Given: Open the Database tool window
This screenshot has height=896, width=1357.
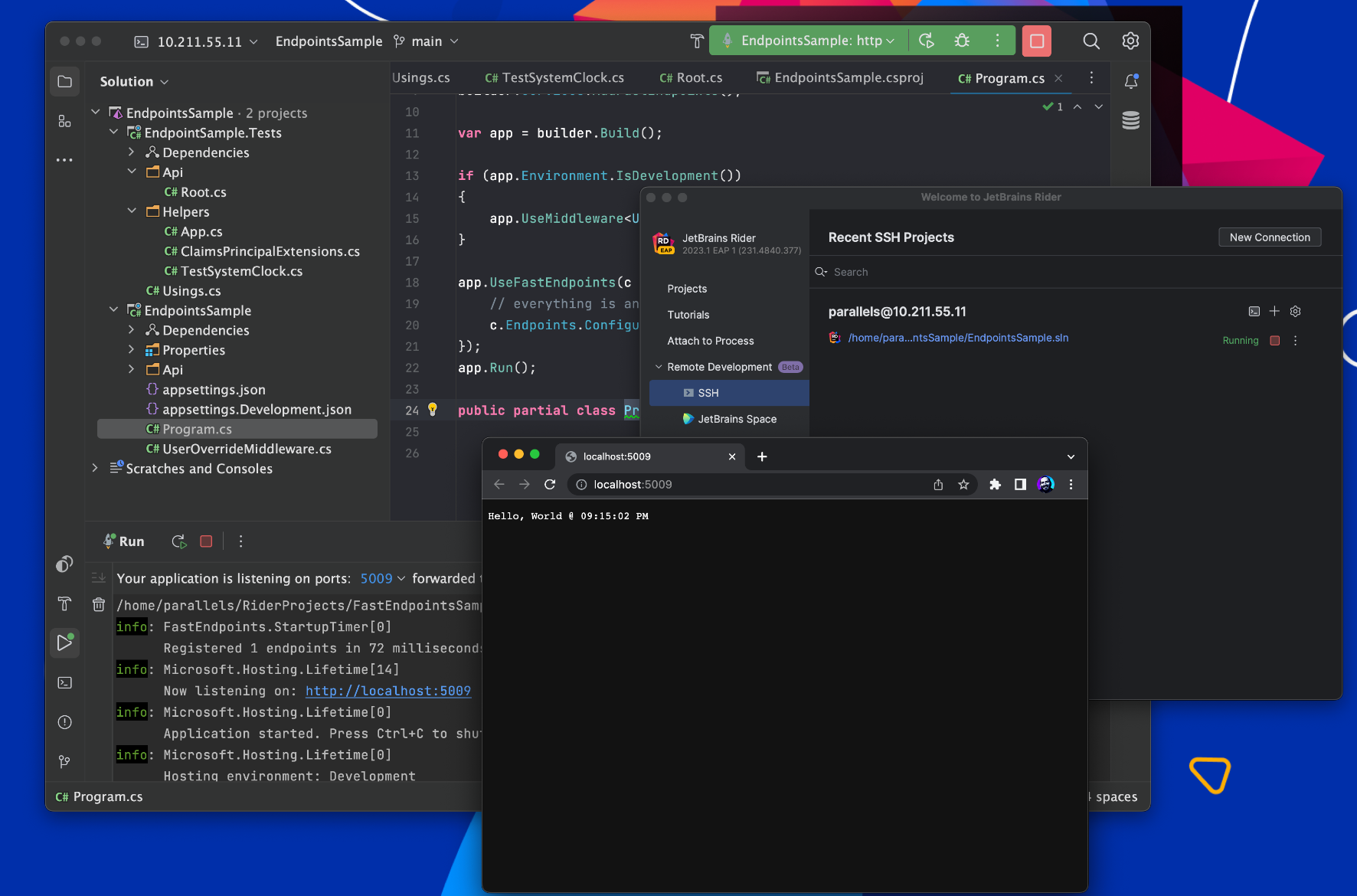Looking at the screenshot, I should point(1131,121).
